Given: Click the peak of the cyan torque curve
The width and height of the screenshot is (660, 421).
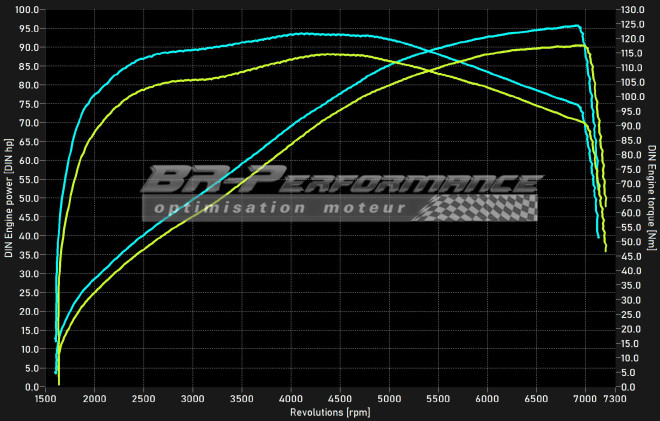Looking at the screenshot, I should pos(300,33).
